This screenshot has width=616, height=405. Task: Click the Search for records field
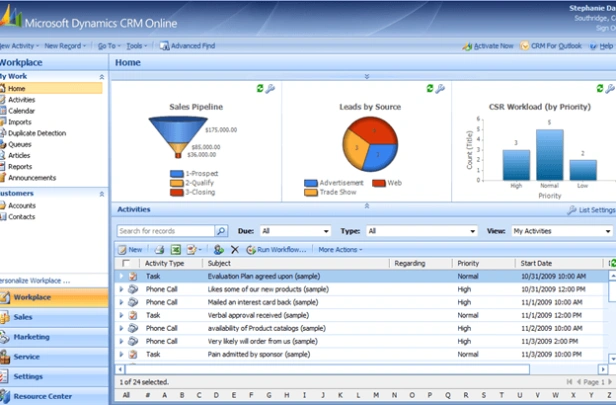(x=164, y=231)
